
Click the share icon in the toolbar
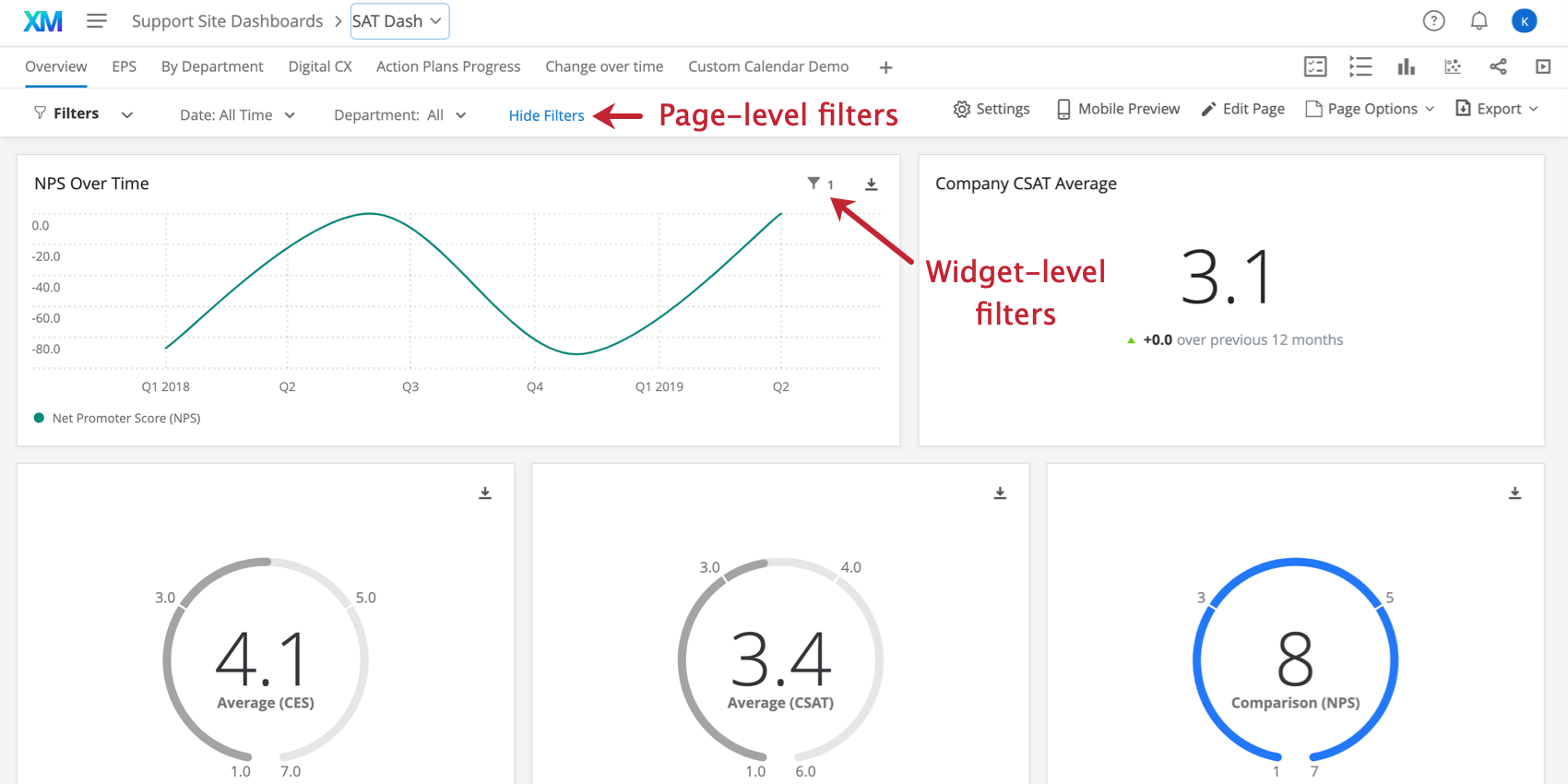pos(1498,66)
